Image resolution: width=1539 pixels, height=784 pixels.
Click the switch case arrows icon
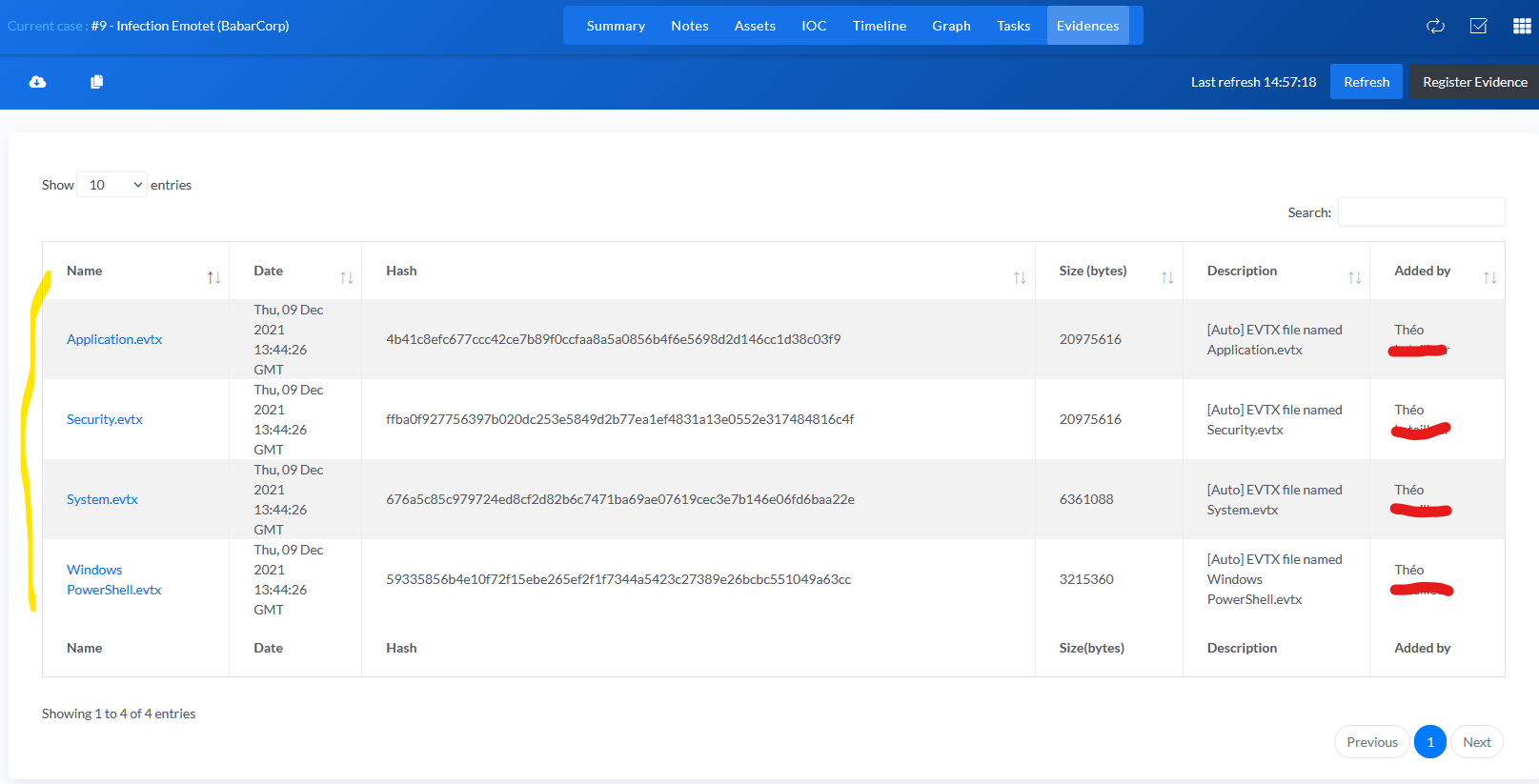click(x=1435, y=26)
